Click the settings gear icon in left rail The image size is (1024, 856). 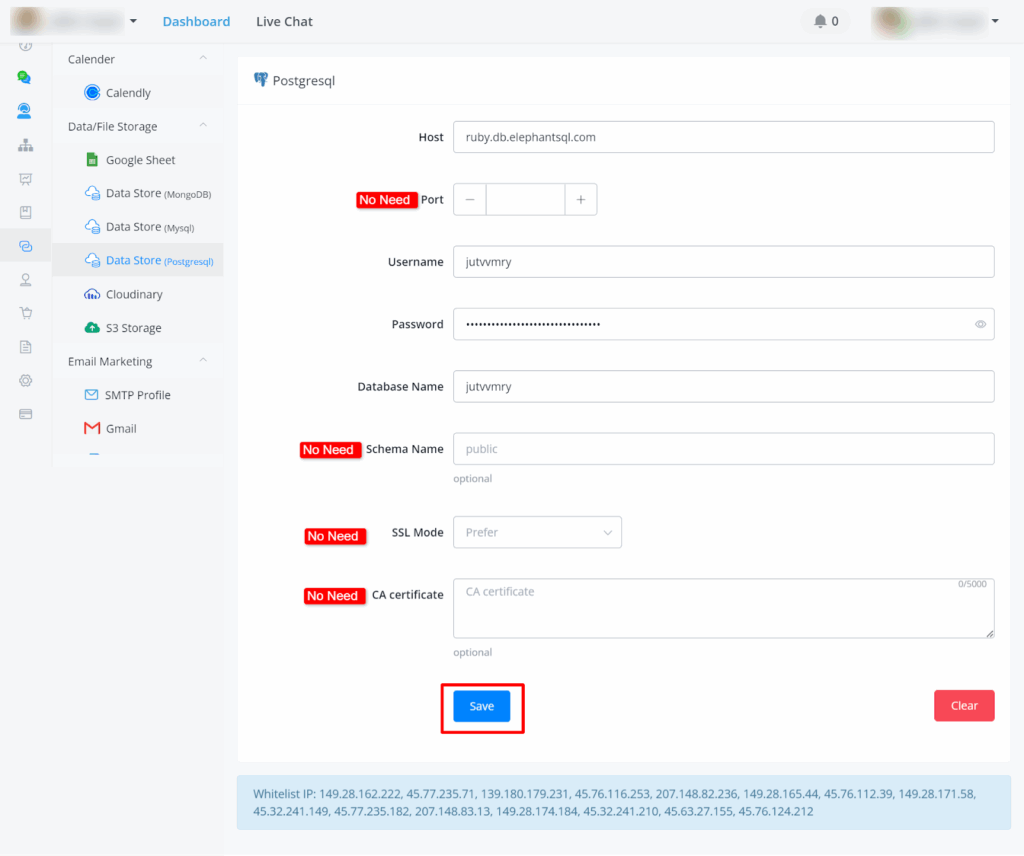point(25,380)
